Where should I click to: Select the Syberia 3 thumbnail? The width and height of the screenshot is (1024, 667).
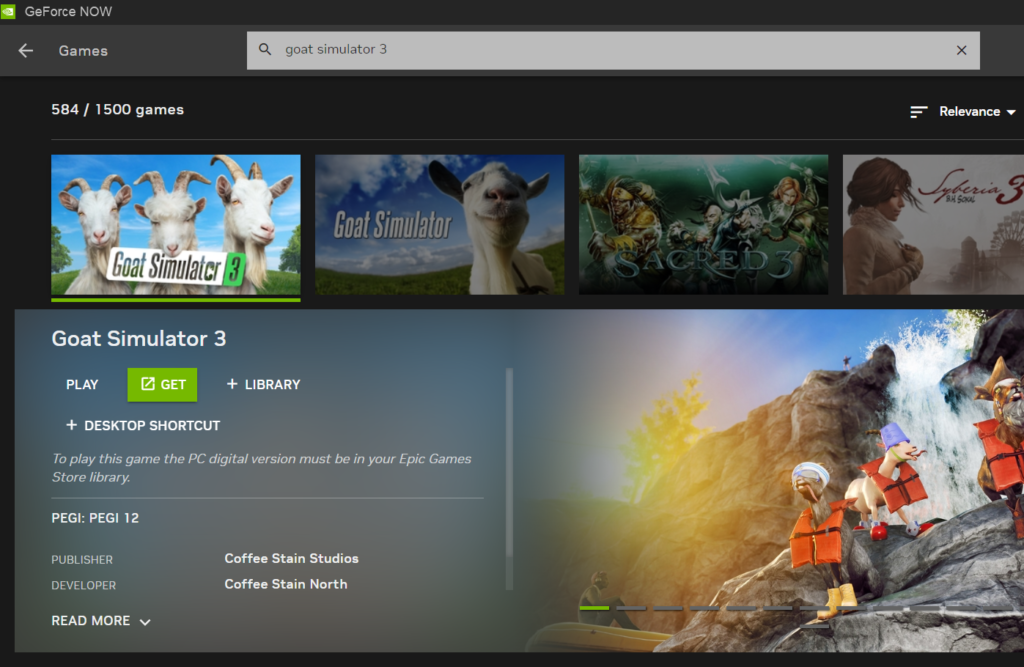pos(933,225)
